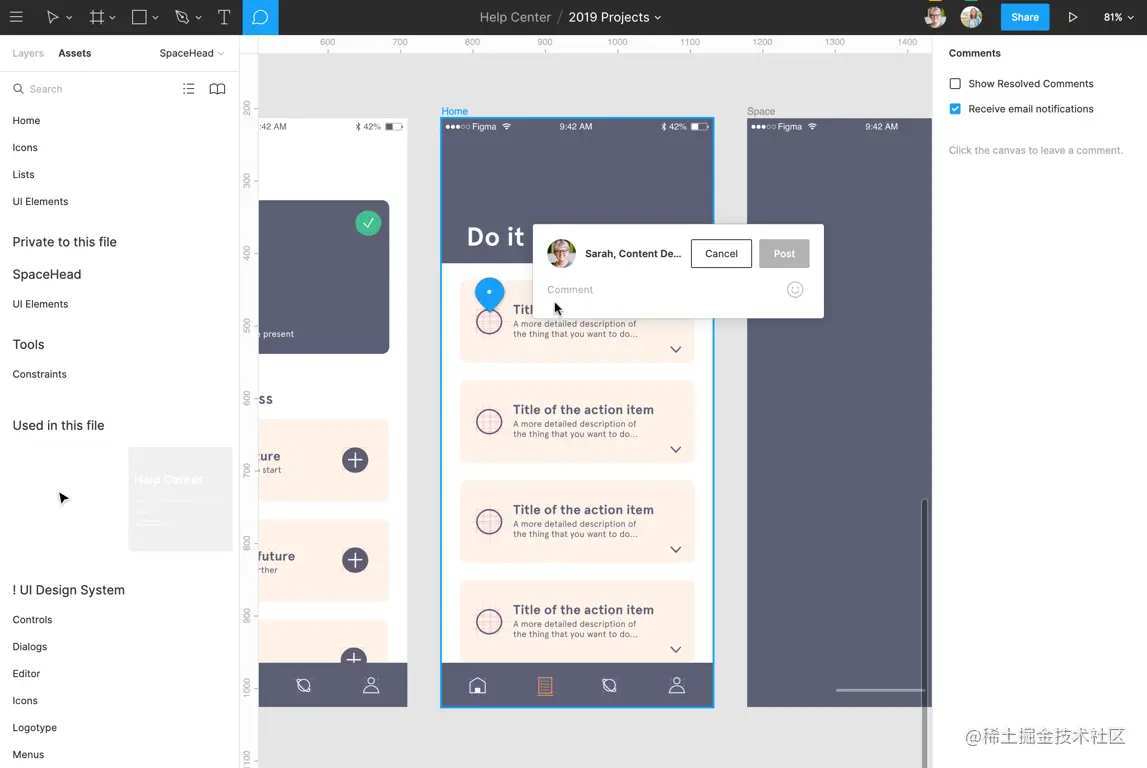
Task: Cancel the new comment
Action: pos(721,253)
